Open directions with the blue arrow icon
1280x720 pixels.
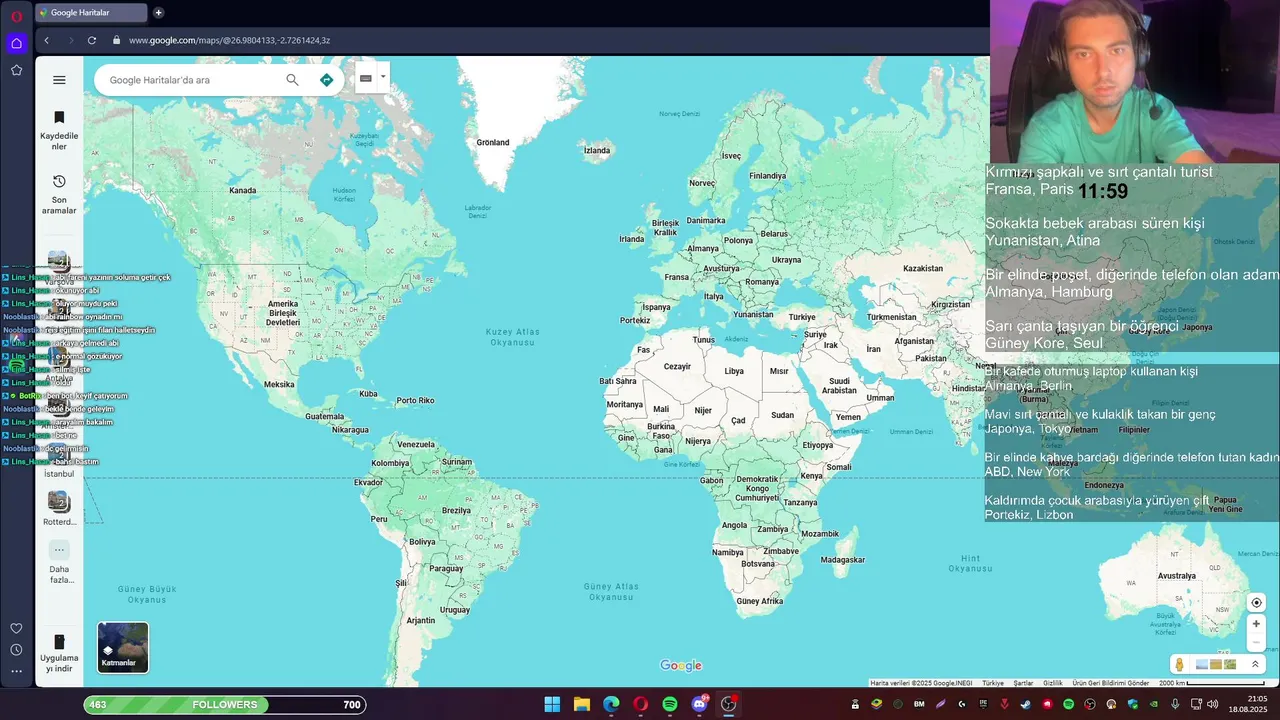pos(326,80)
